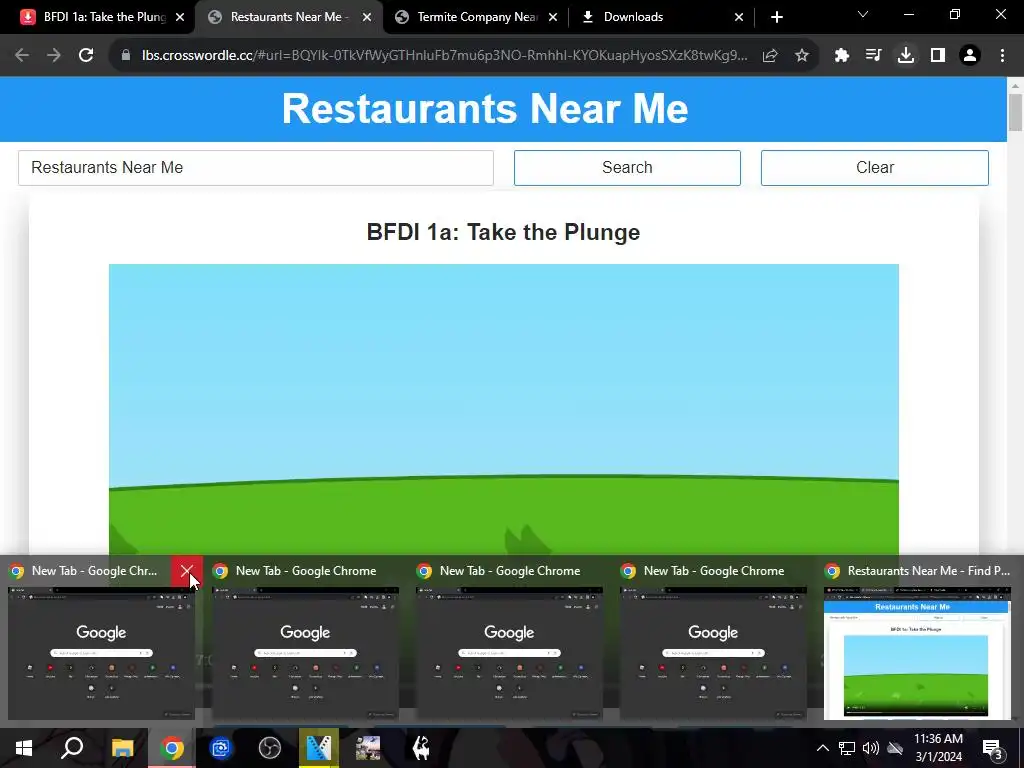Bookmark this page with star icon
Screen dimensions: 1024x768
[x=802, y=56]
